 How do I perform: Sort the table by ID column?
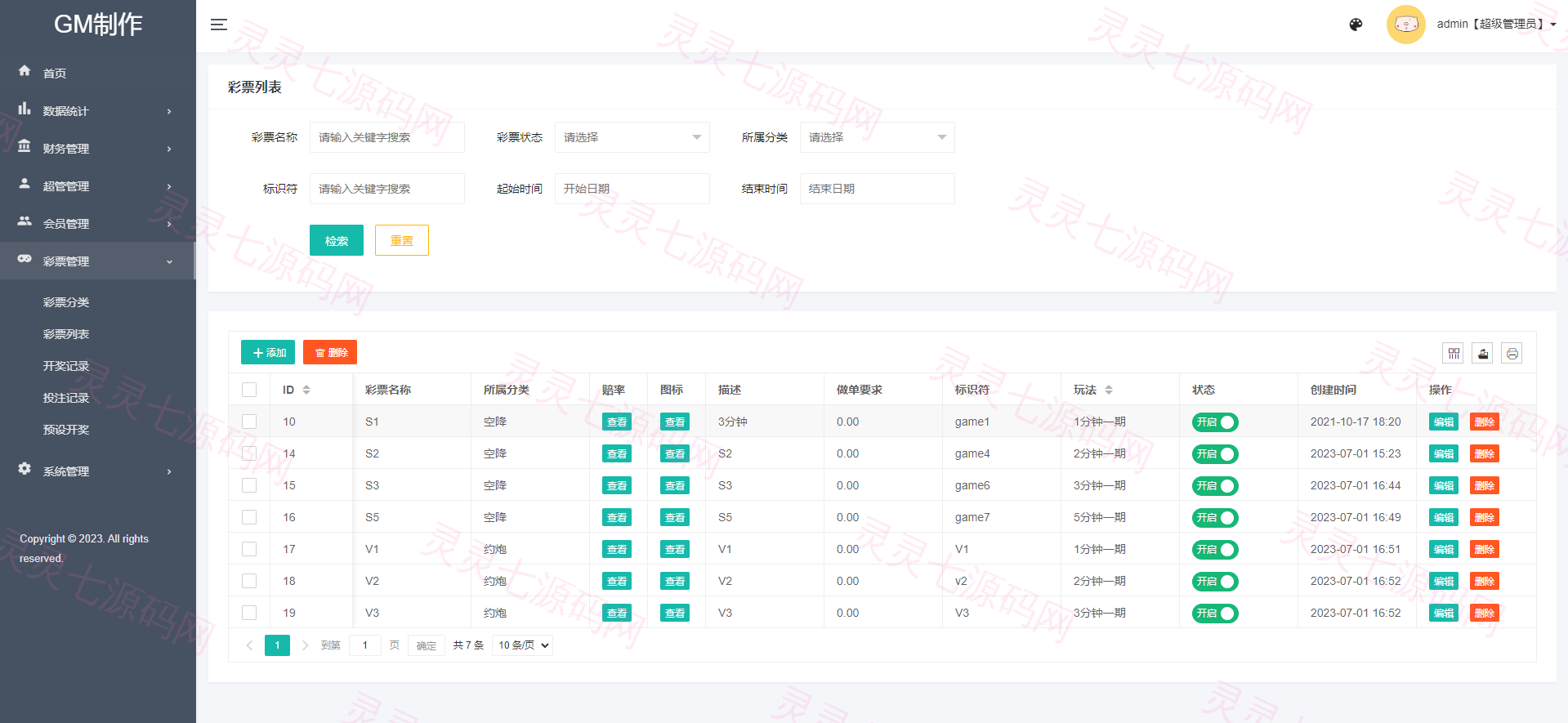click(x=306, y=390)
